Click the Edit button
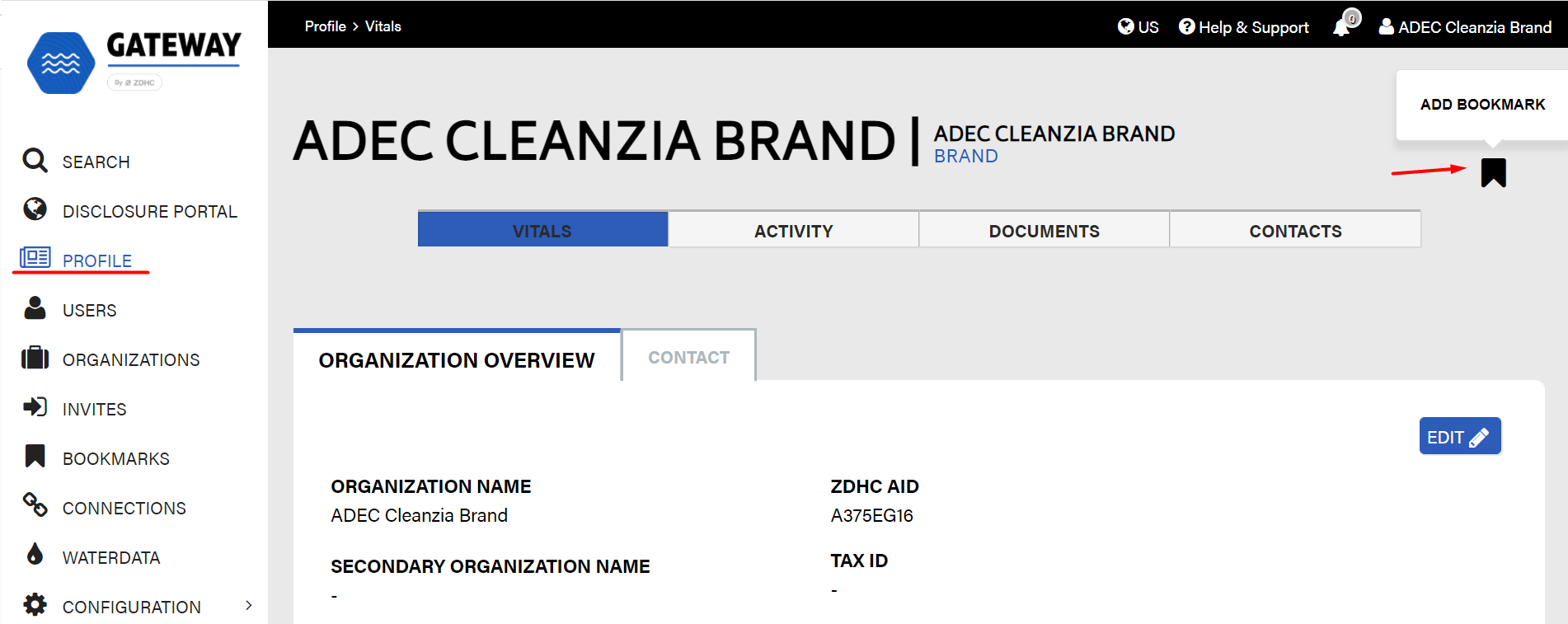Viewport: 1568px width, 624px height. pyautogui.click(x=1459, y=436)
